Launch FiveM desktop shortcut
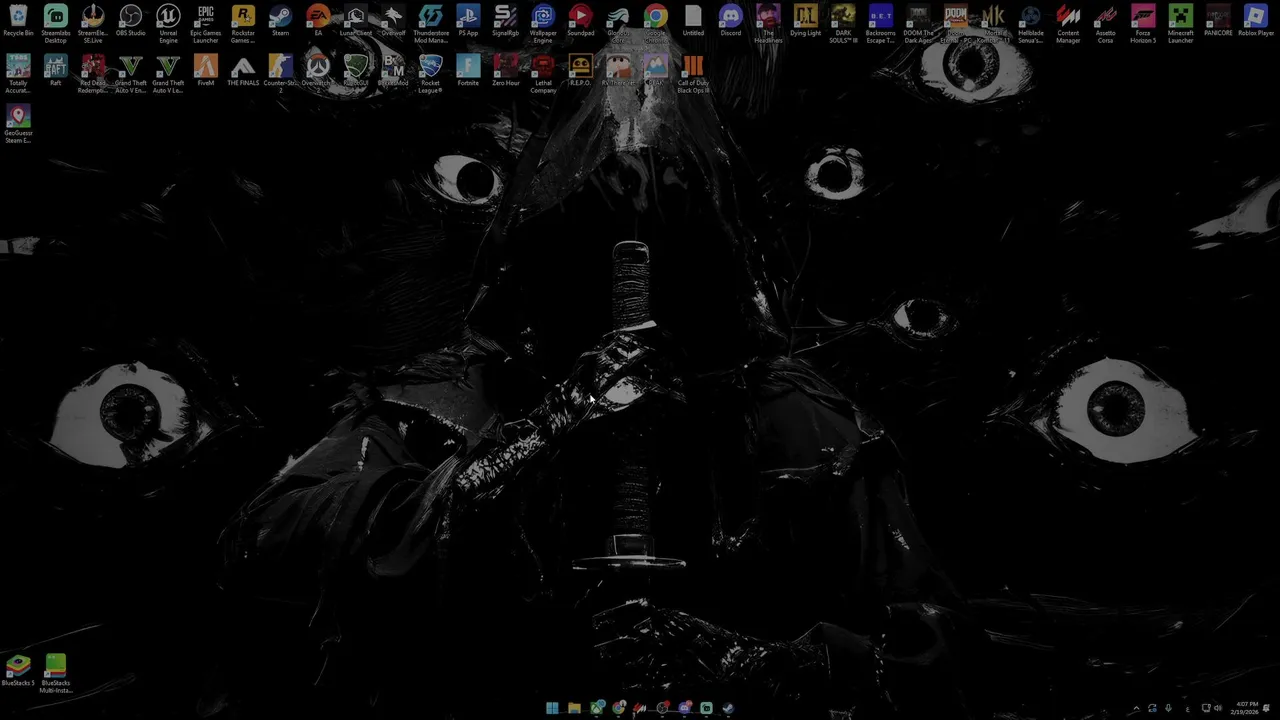Screen dimensions: 1280x720 (206, 72)
